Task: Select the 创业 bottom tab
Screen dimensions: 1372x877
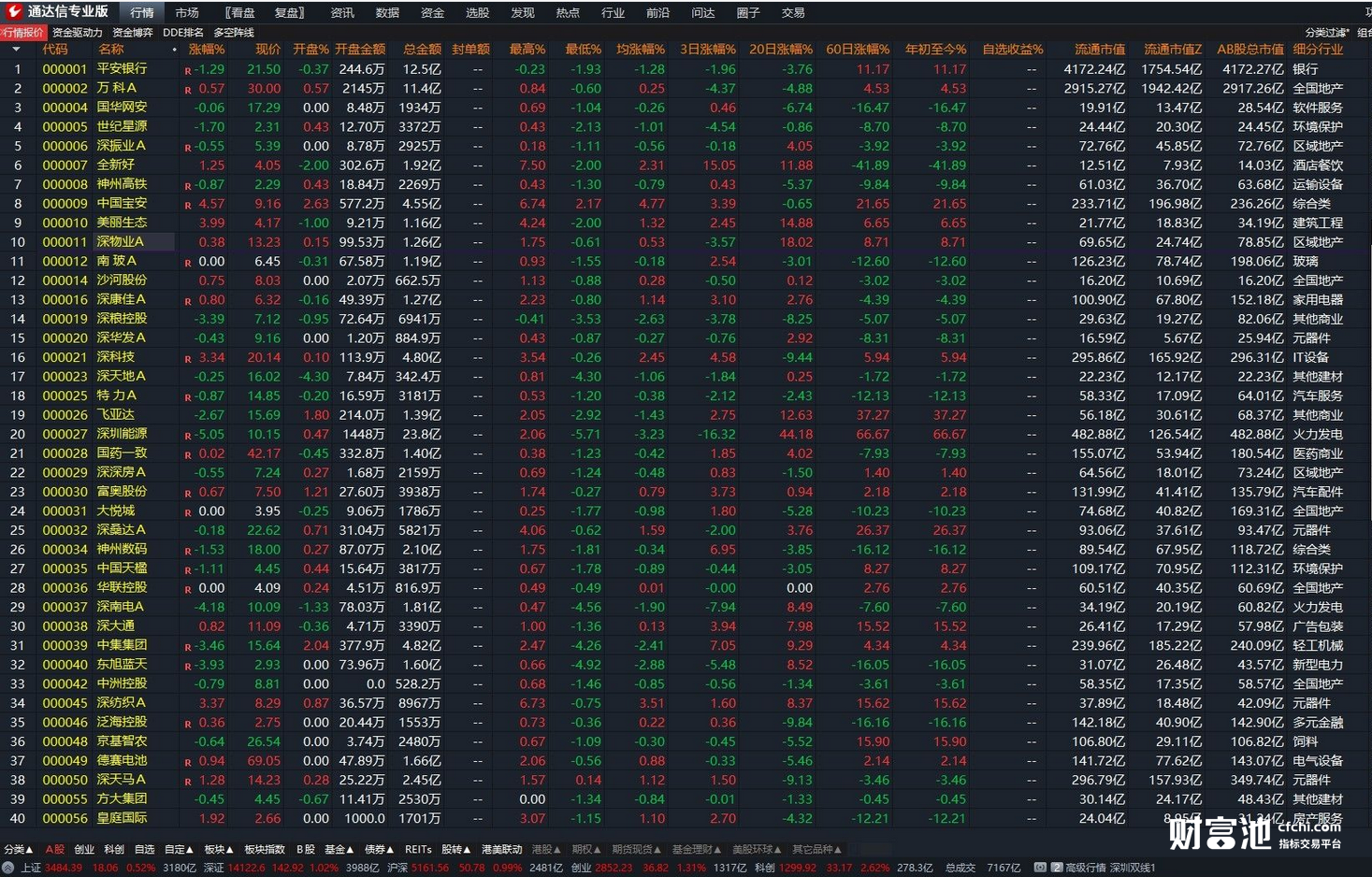Action: (x=84, y=850)
